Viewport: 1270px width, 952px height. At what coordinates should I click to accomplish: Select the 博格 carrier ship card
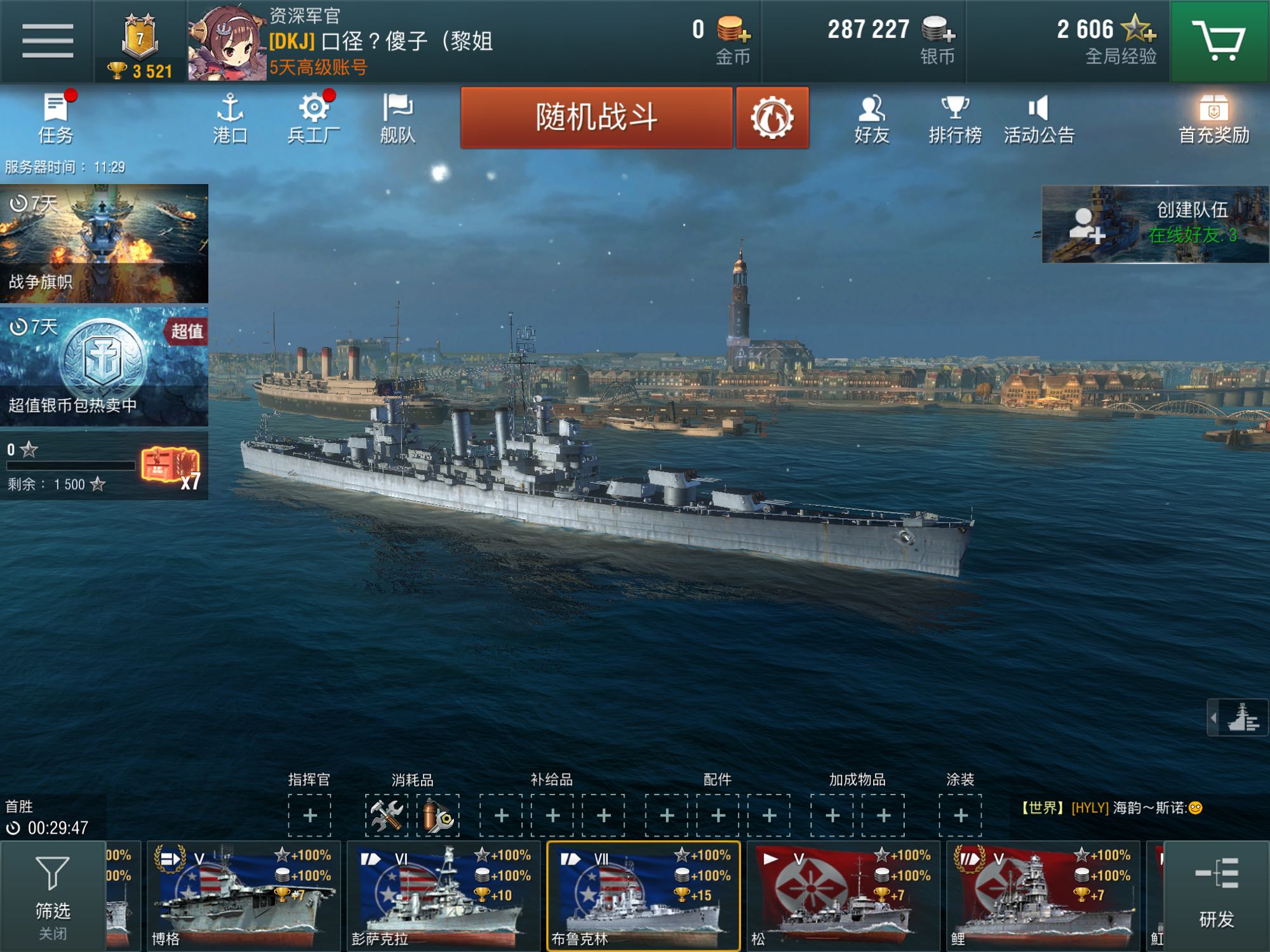coord(243,896)
